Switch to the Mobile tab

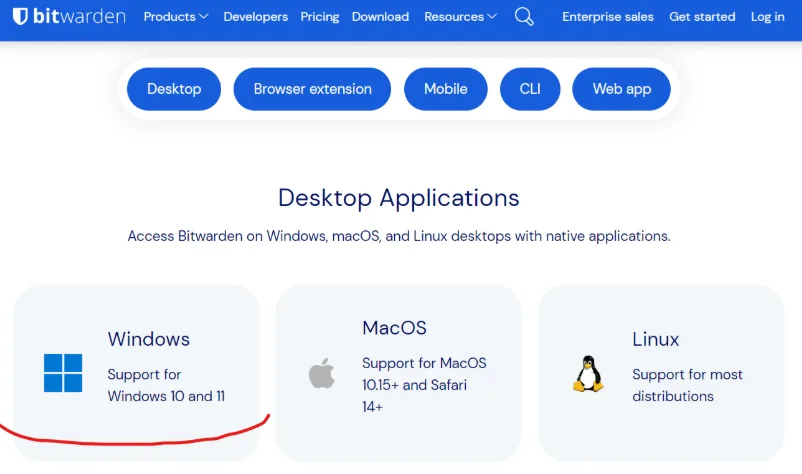pyautogui.click(x=445, y=89)
